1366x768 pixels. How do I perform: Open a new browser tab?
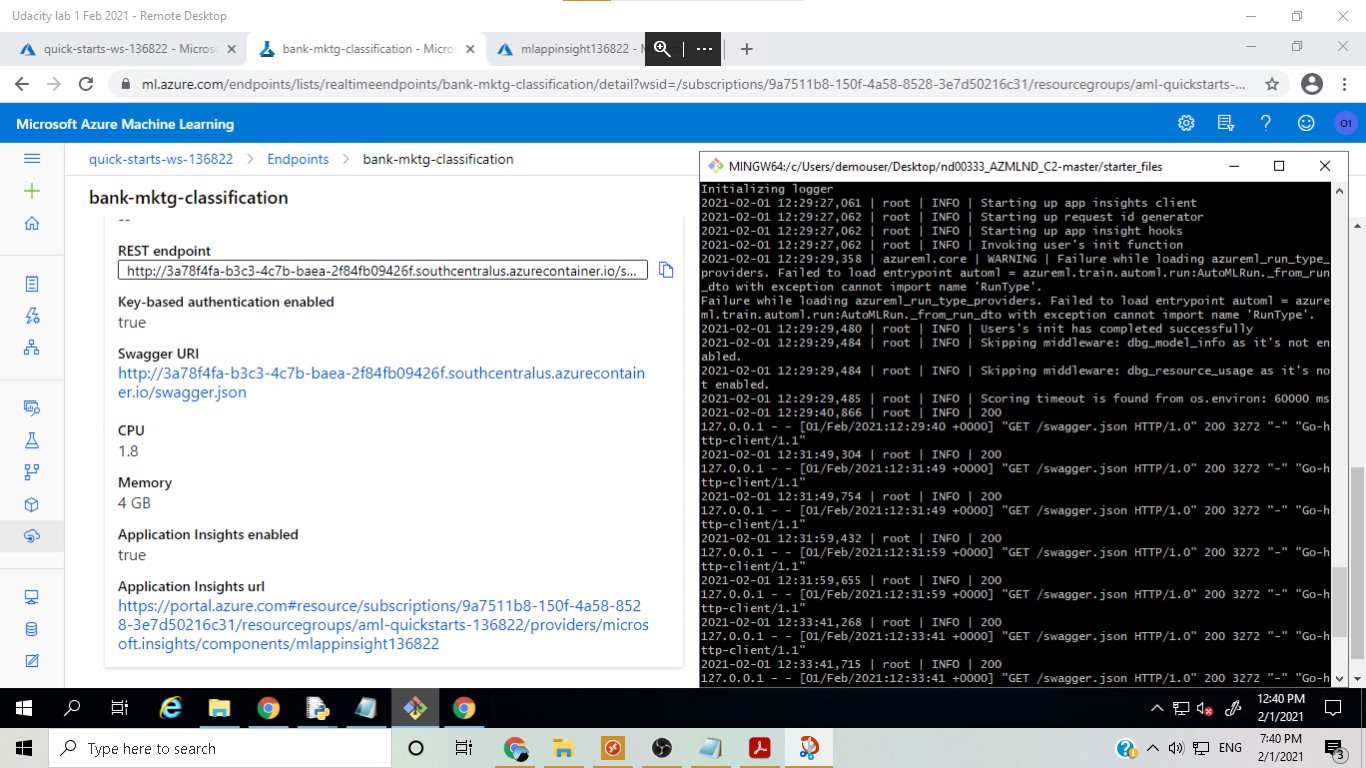coord(746,48)
